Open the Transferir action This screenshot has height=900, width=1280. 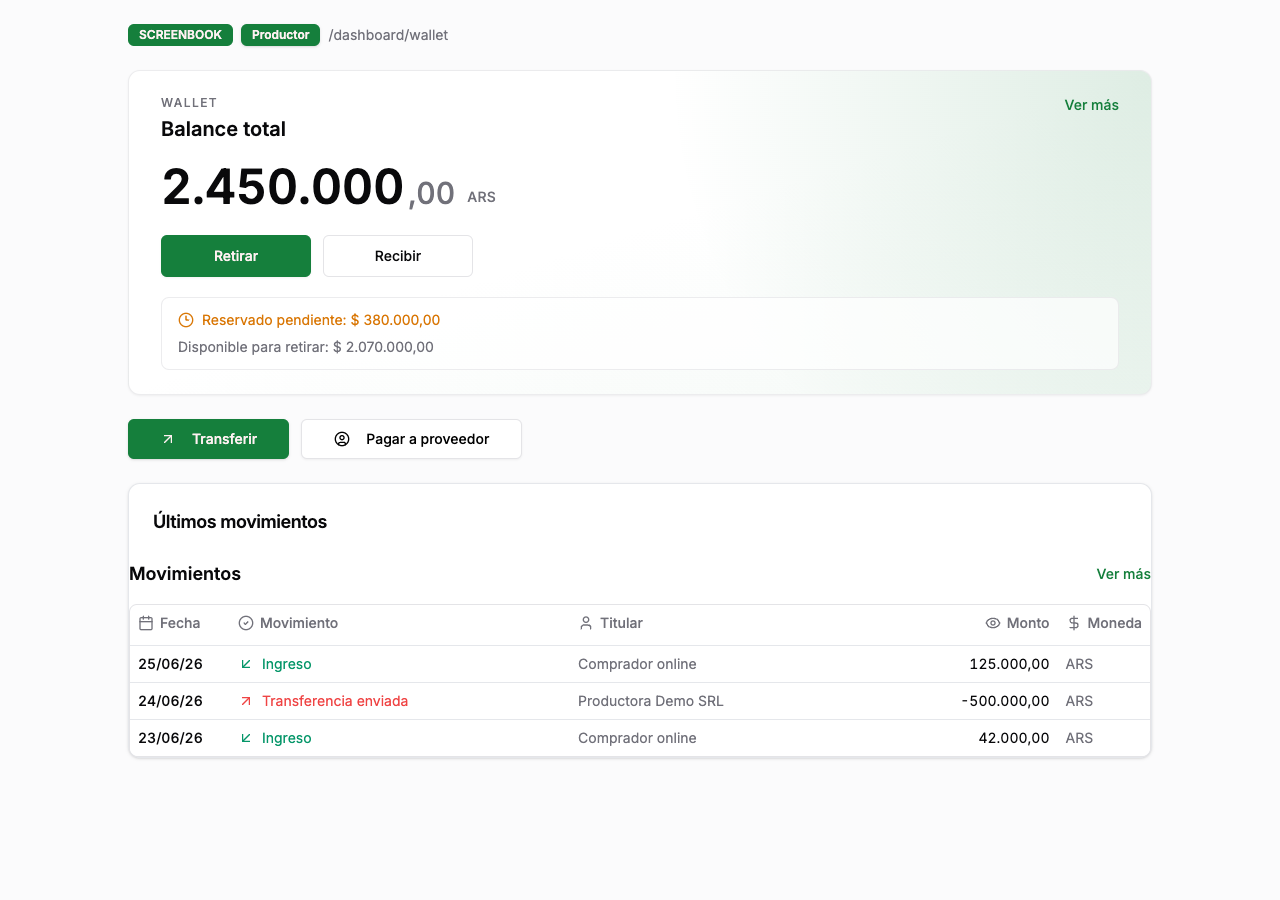(208, 439)
